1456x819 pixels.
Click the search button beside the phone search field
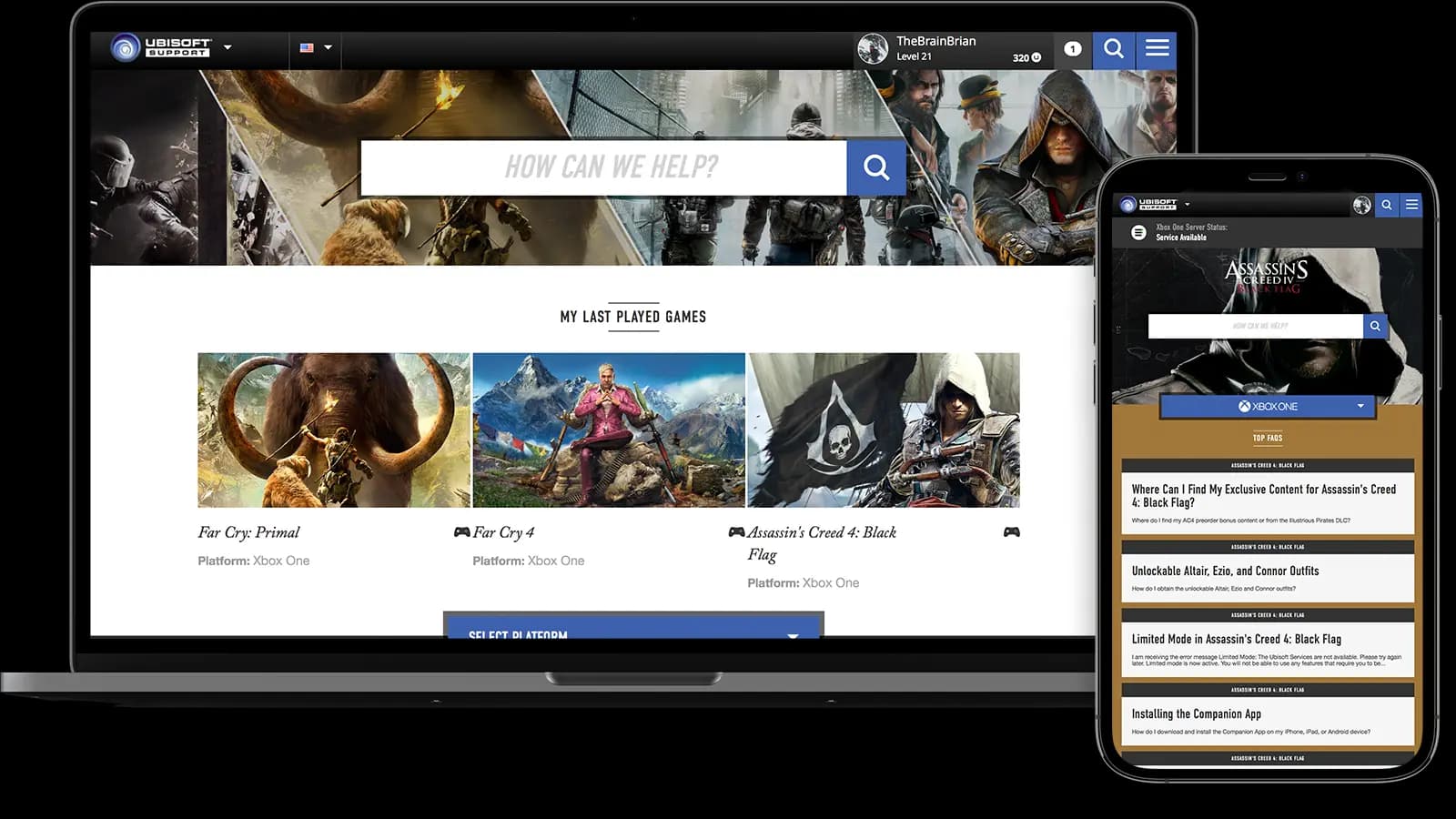[x=1375, y=326]
